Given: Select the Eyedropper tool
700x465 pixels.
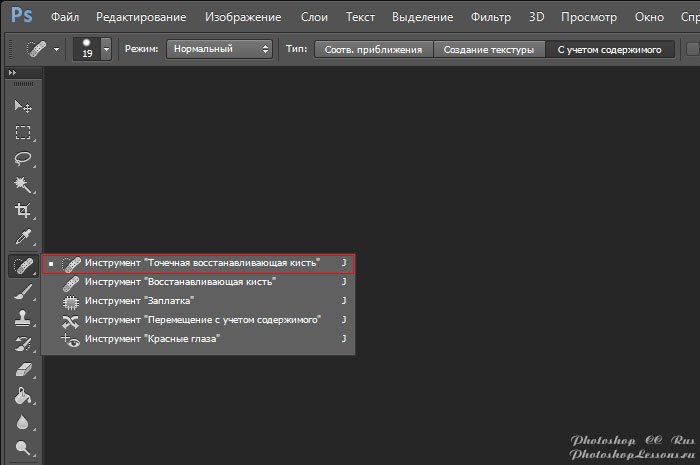Looking at the screenshot, I should 22,238.
